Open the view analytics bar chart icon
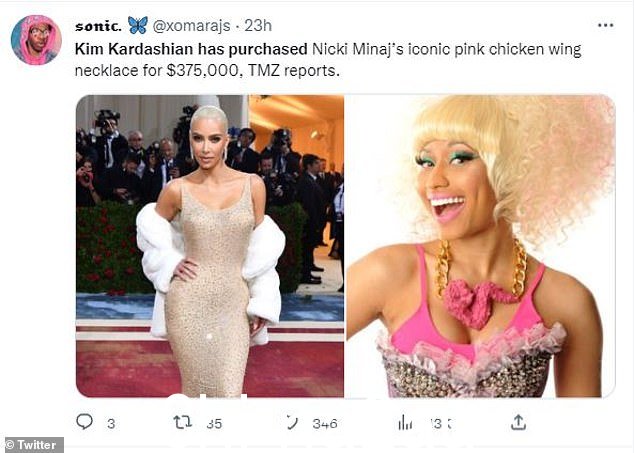634x453 pixels. pos(405,423)
